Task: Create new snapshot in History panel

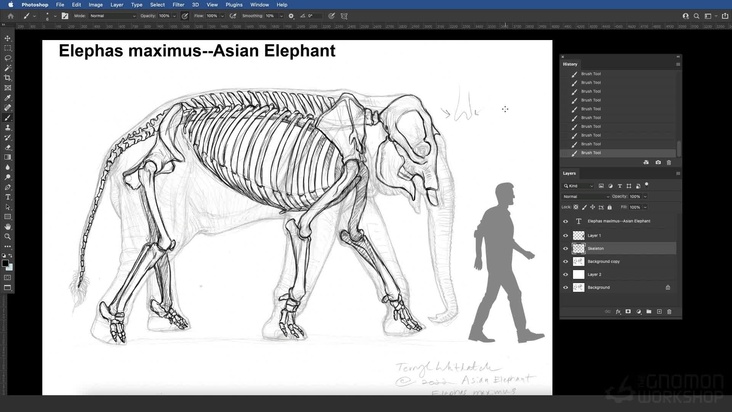Action: pos(658,162)
